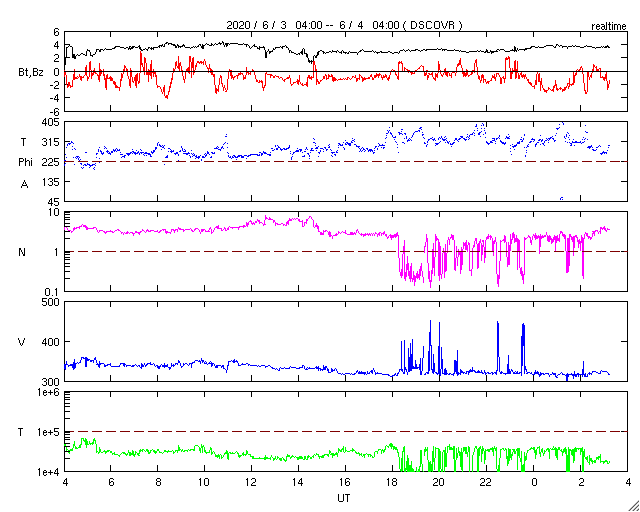Click the 'V' velocity axis label
The height and width of the screenshot is (512, 640).
coord(22,342)
